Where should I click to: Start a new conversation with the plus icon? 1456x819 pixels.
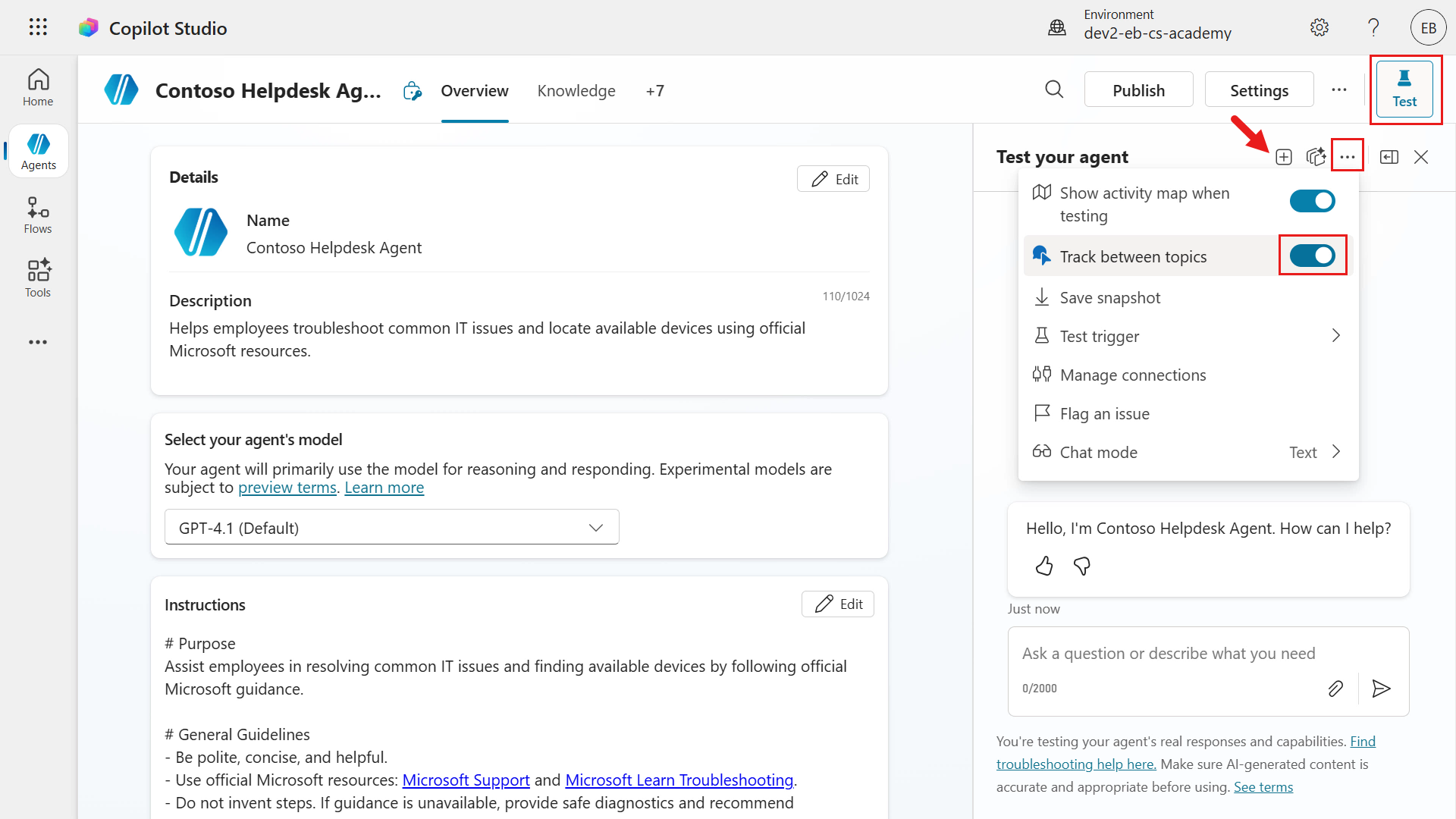1284,157
